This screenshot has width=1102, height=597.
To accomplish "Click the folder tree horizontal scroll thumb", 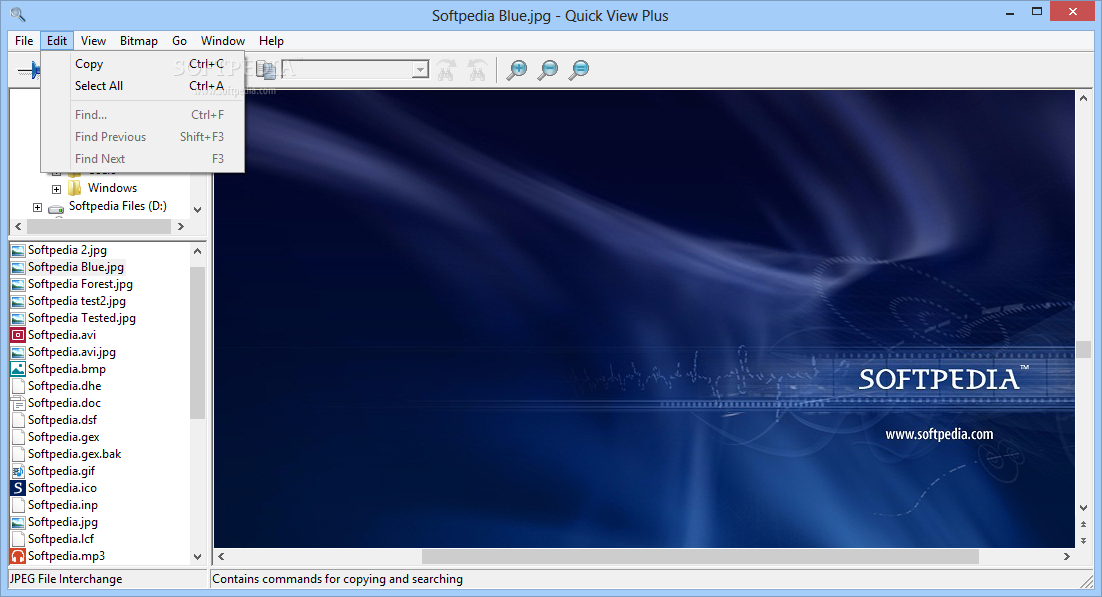I will (x=98, y=226).
